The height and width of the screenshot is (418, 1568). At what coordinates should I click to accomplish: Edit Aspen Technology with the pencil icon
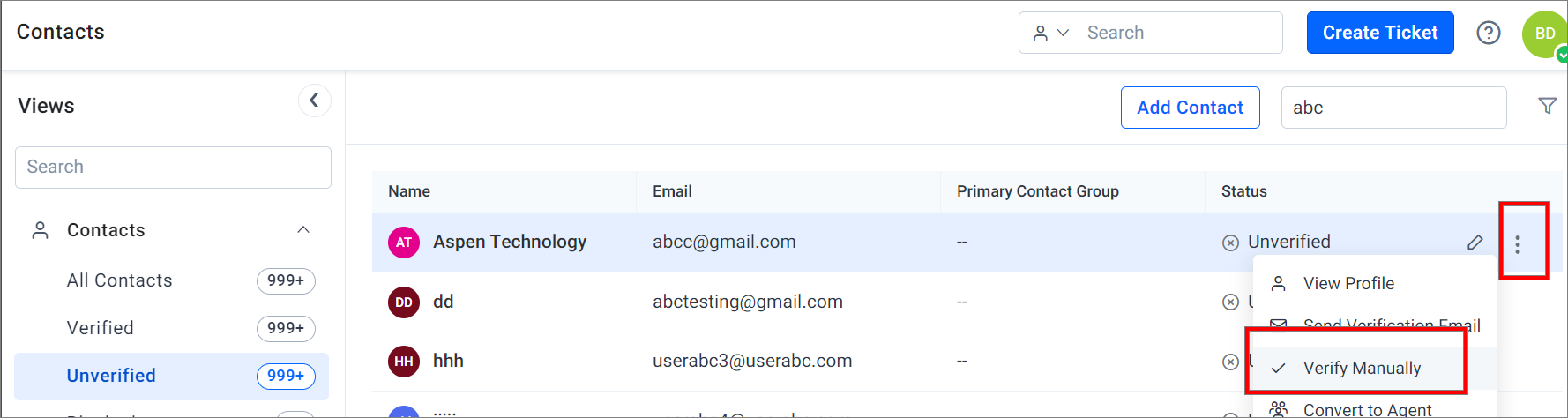(x=1475, y=243)
